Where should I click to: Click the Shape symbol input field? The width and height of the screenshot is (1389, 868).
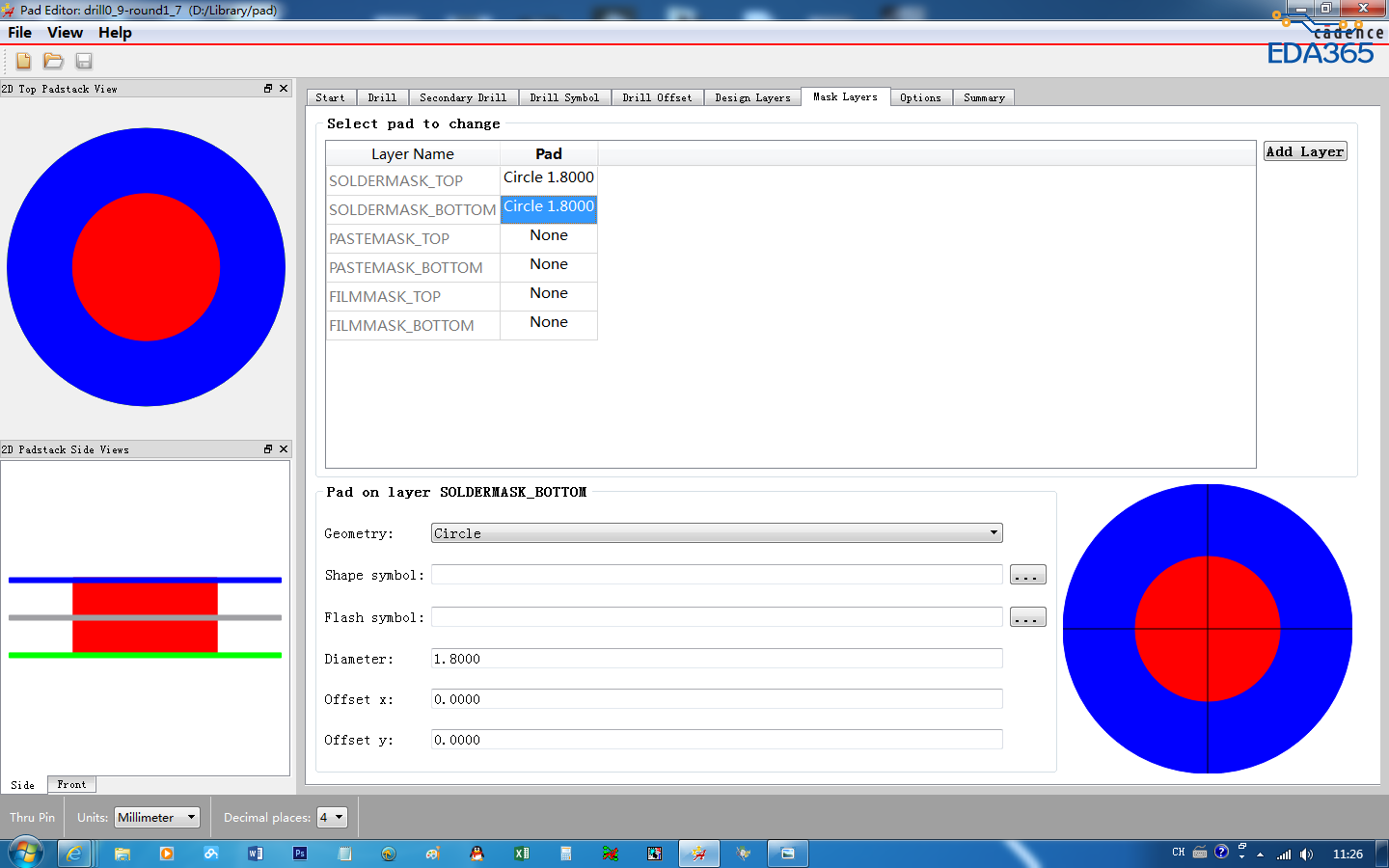tap(717, 575)
